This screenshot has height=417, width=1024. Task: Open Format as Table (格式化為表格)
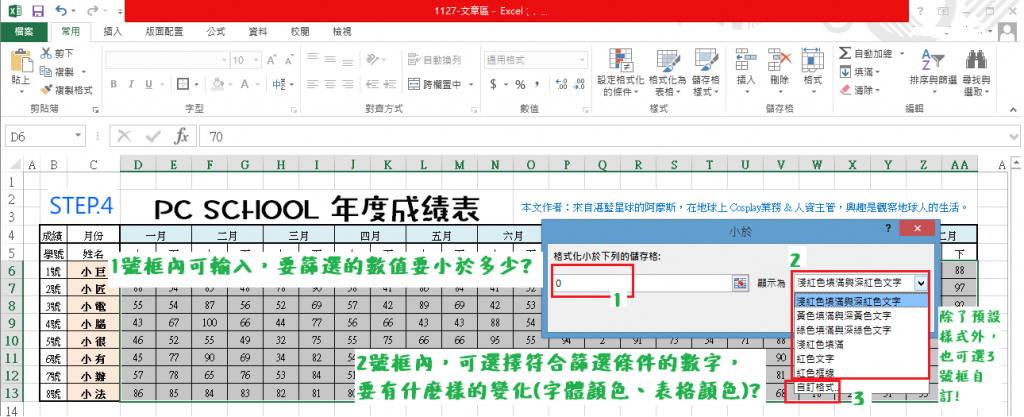[x=667, y=72]
